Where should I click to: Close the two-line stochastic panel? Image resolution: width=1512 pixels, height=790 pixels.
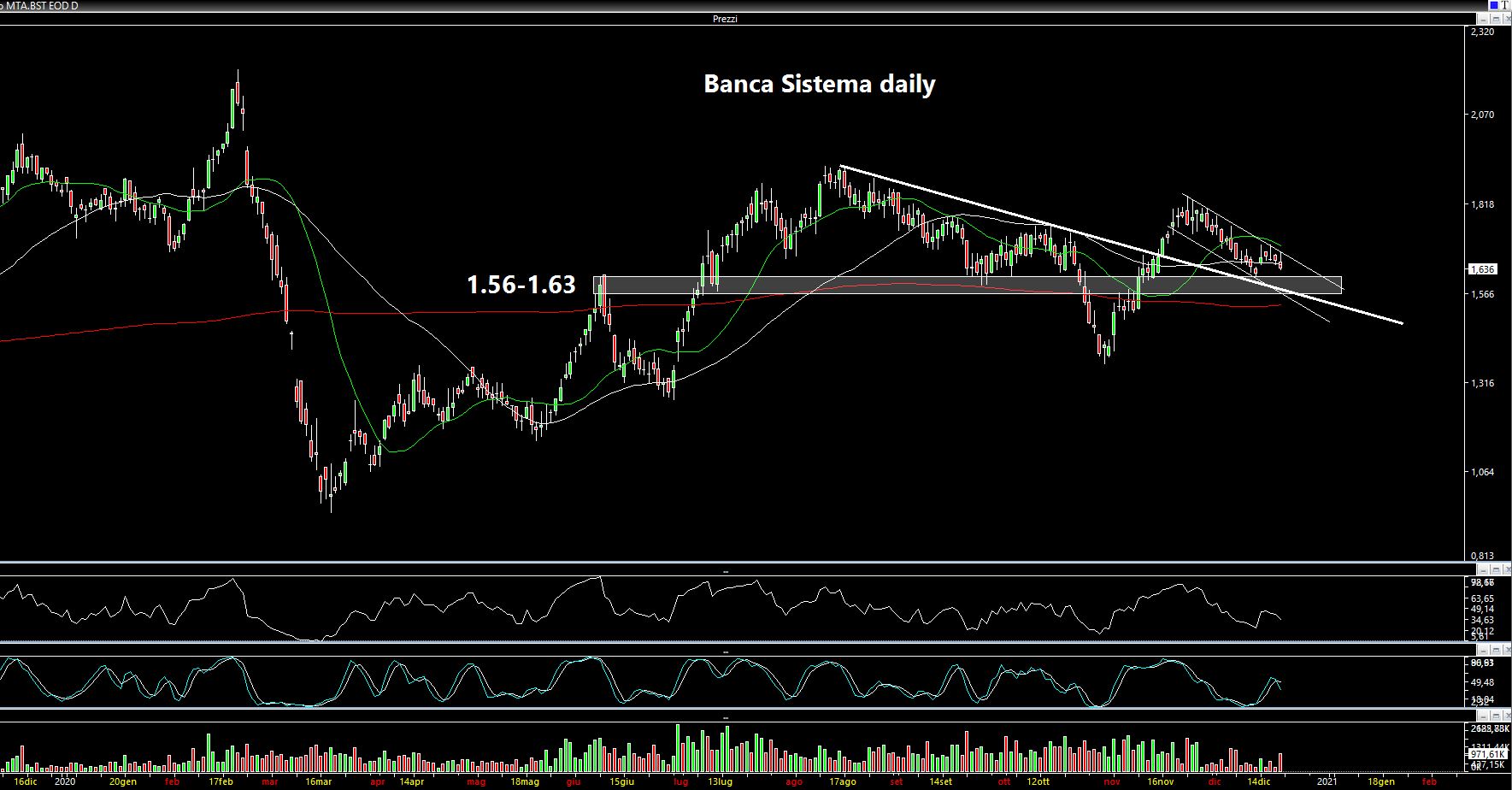(1508, 650)
